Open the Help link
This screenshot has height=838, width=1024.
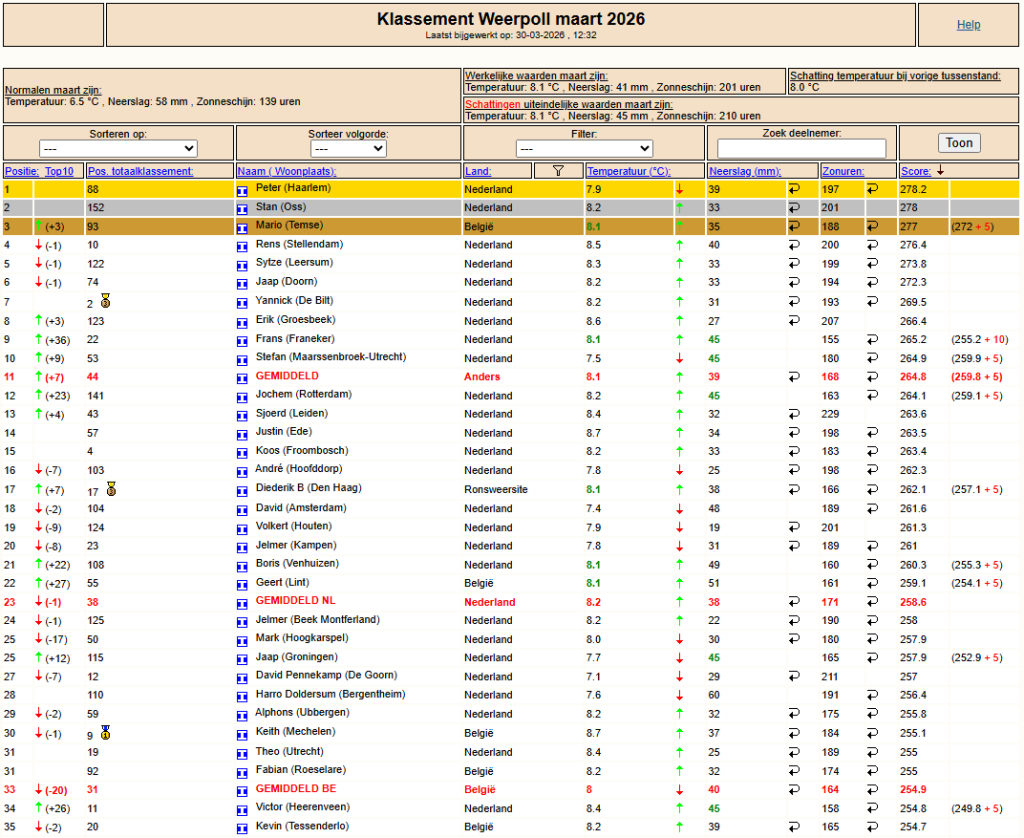pyautogui.click(x=968, y=25)
